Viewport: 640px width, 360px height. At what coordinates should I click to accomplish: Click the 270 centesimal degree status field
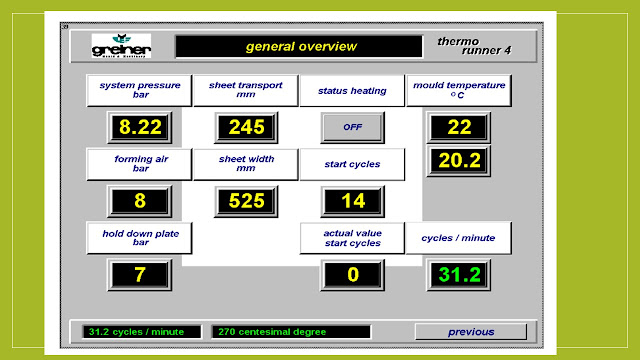tap(291, 332)
